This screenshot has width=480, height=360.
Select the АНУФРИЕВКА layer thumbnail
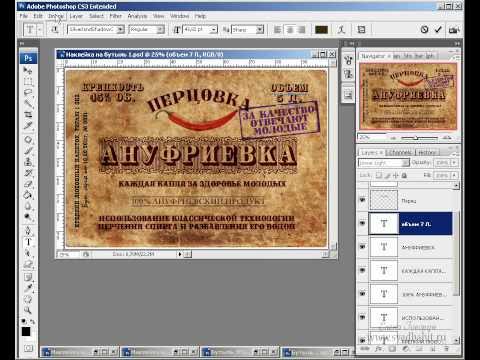click(384, 247)
